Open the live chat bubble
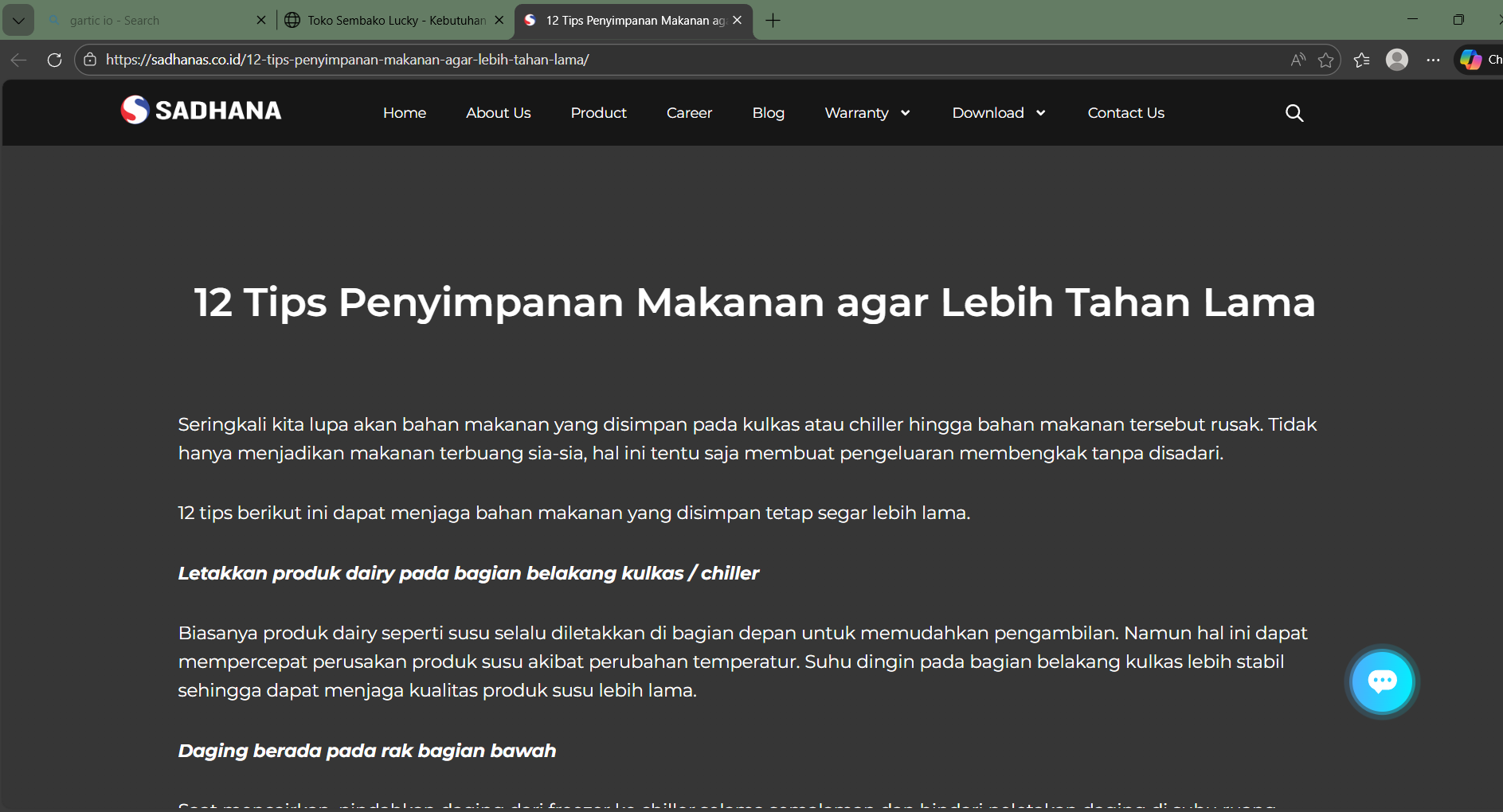This screenshot has width=1503, height=812. click(x=1383, y=681)
